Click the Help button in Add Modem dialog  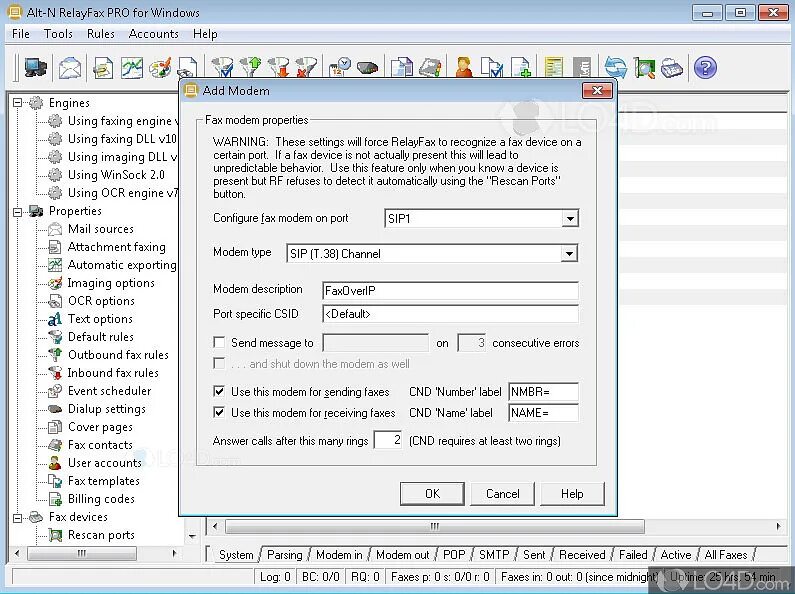point(572,494)
